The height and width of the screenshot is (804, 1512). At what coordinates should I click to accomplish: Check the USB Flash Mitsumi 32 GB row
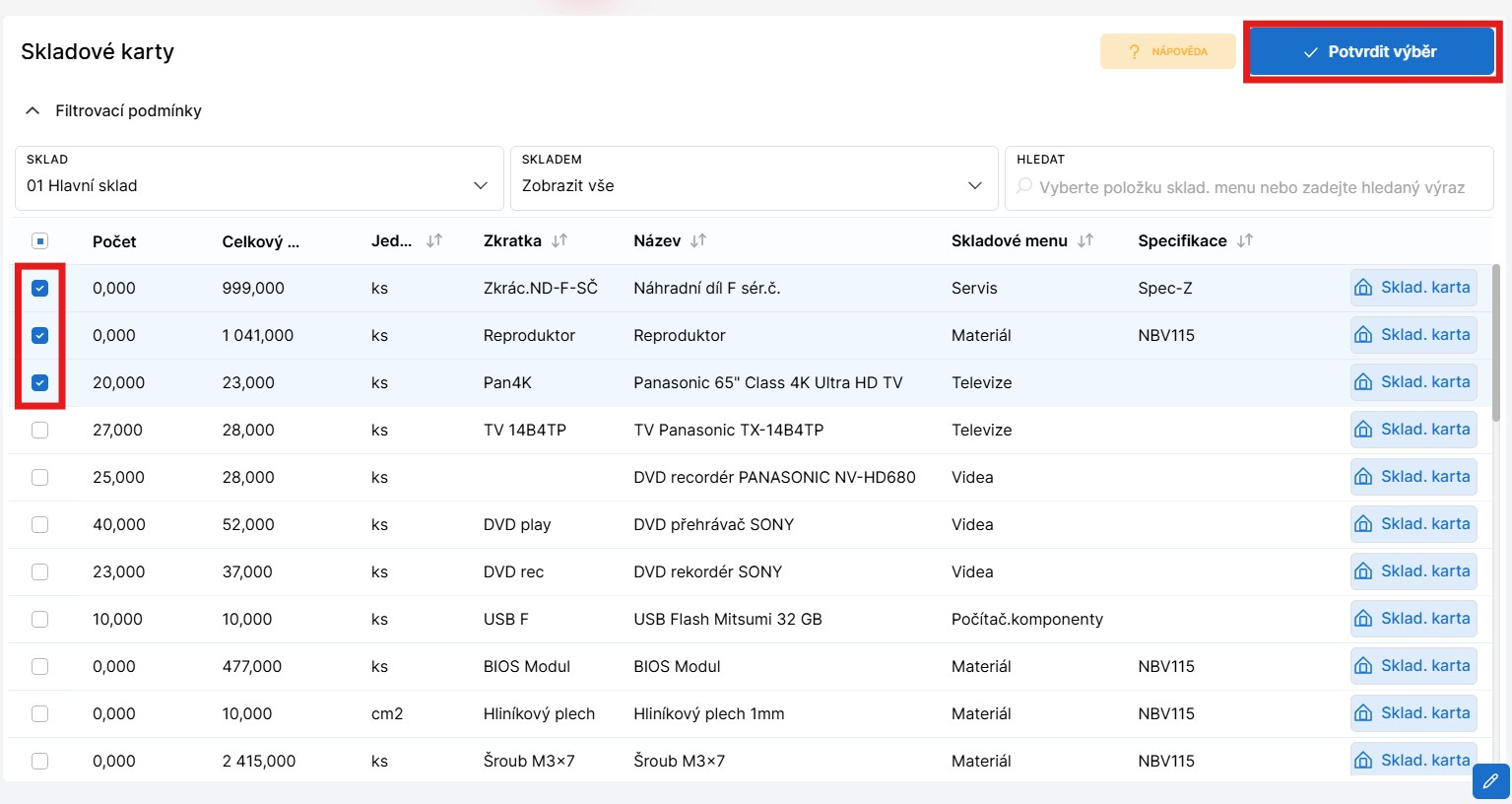[40, 620]
